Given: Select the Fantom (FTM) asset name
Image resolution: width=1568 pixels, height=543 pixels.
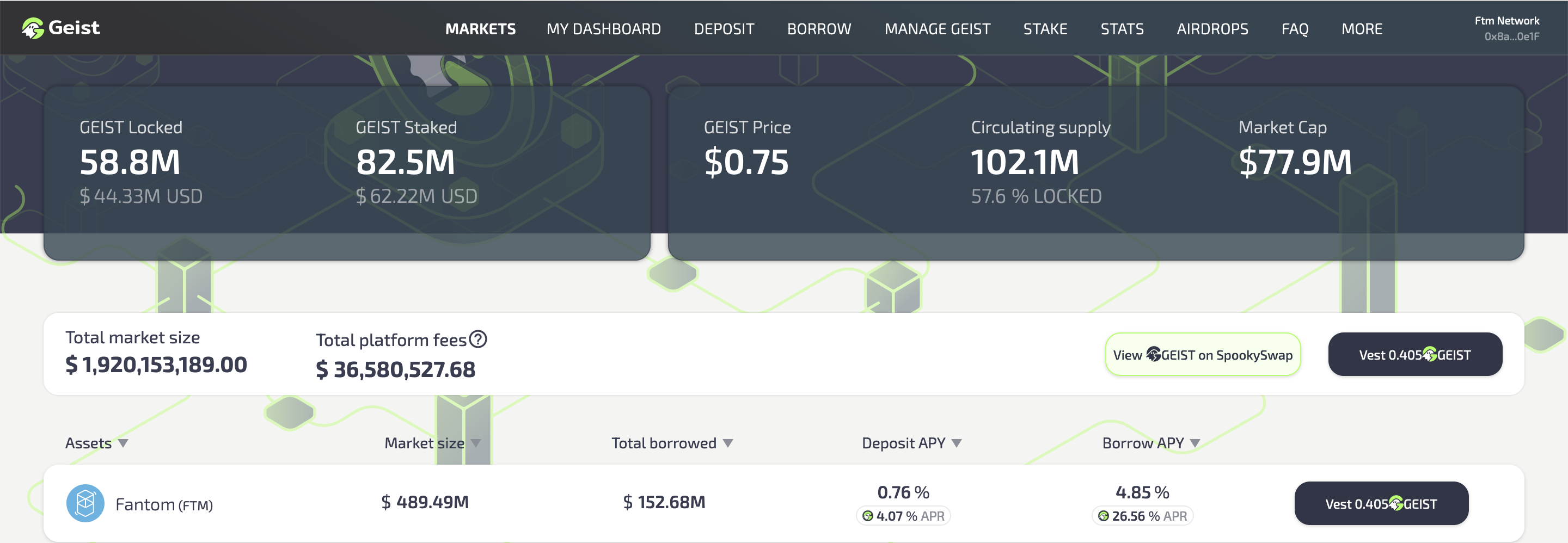Looking at the screenshot, I should point(164,505).
